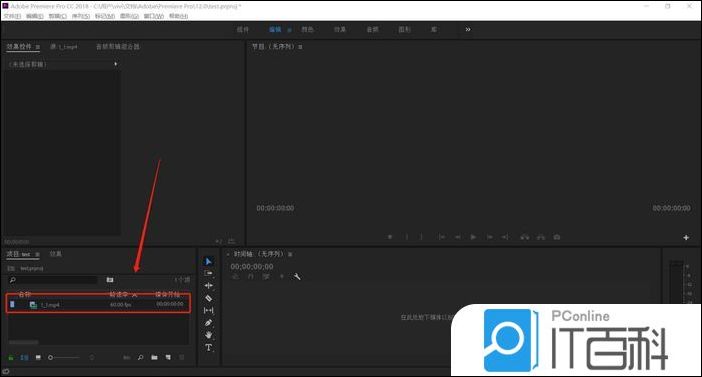Expand the no clip selected dropdown arrow
This screenshot has height=377, width=702.
pos(116,64)
